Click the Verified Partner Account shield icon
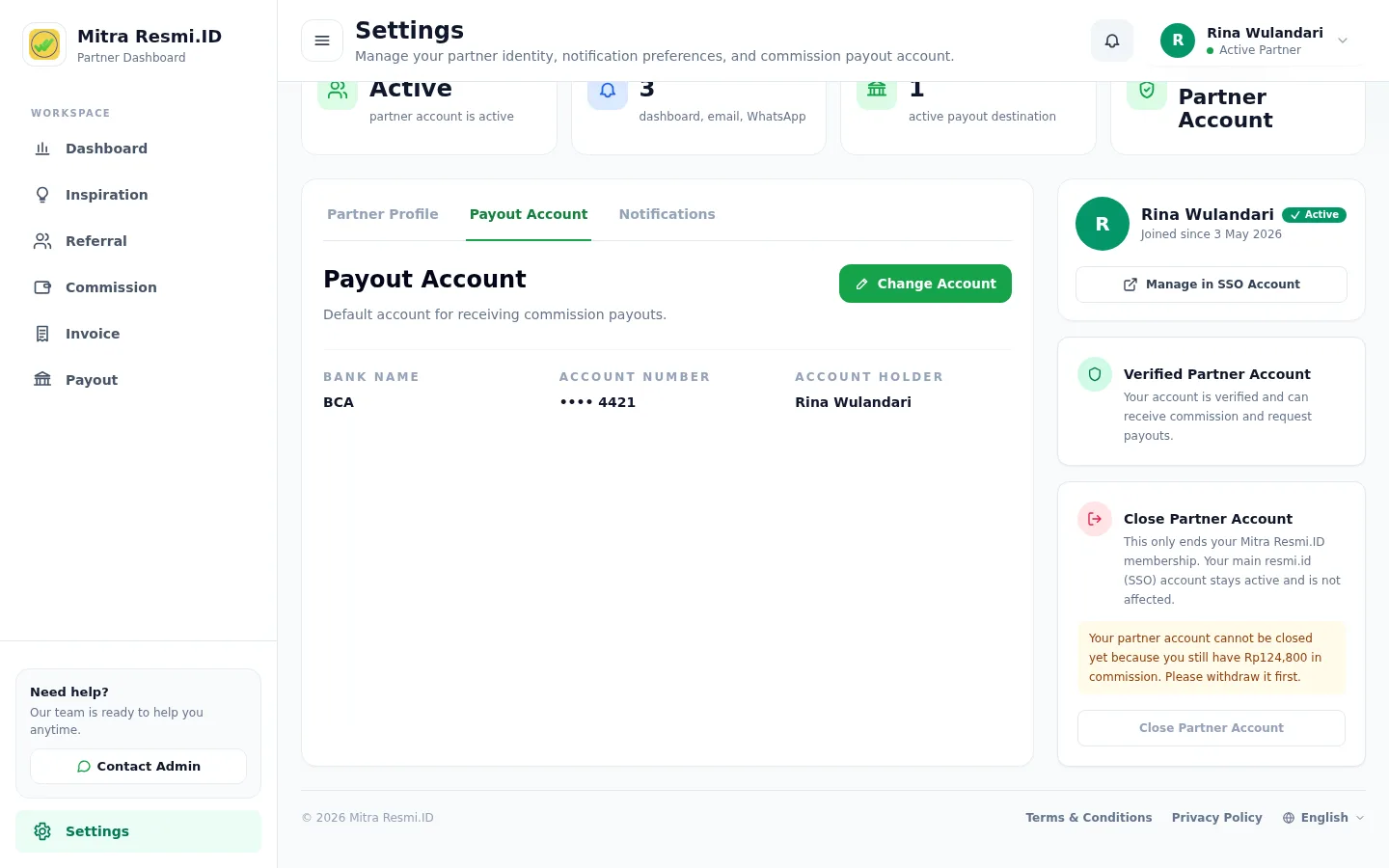 [x=1095, y=374]
